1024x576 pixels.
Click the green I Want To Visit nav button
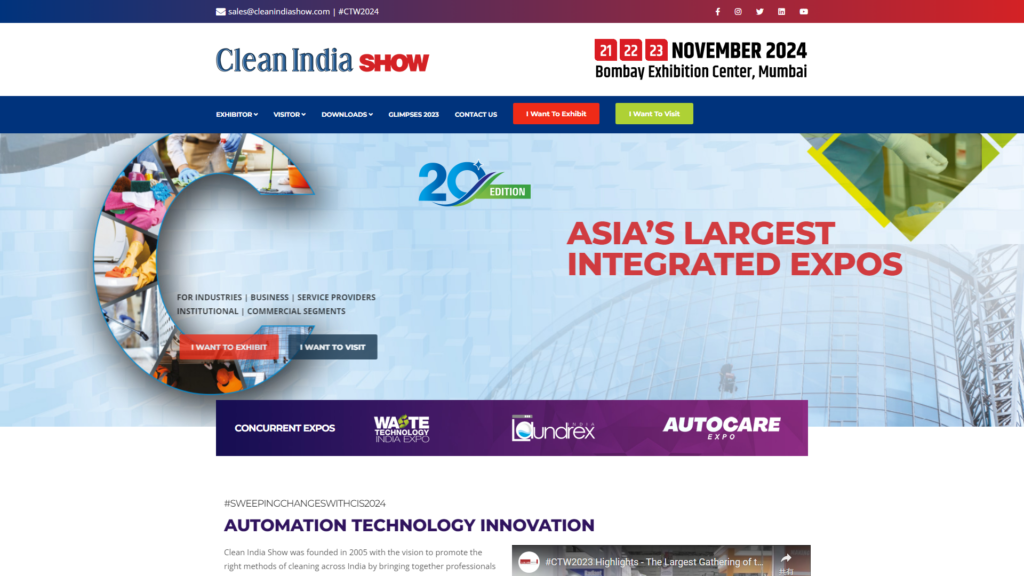pos(654,114)
